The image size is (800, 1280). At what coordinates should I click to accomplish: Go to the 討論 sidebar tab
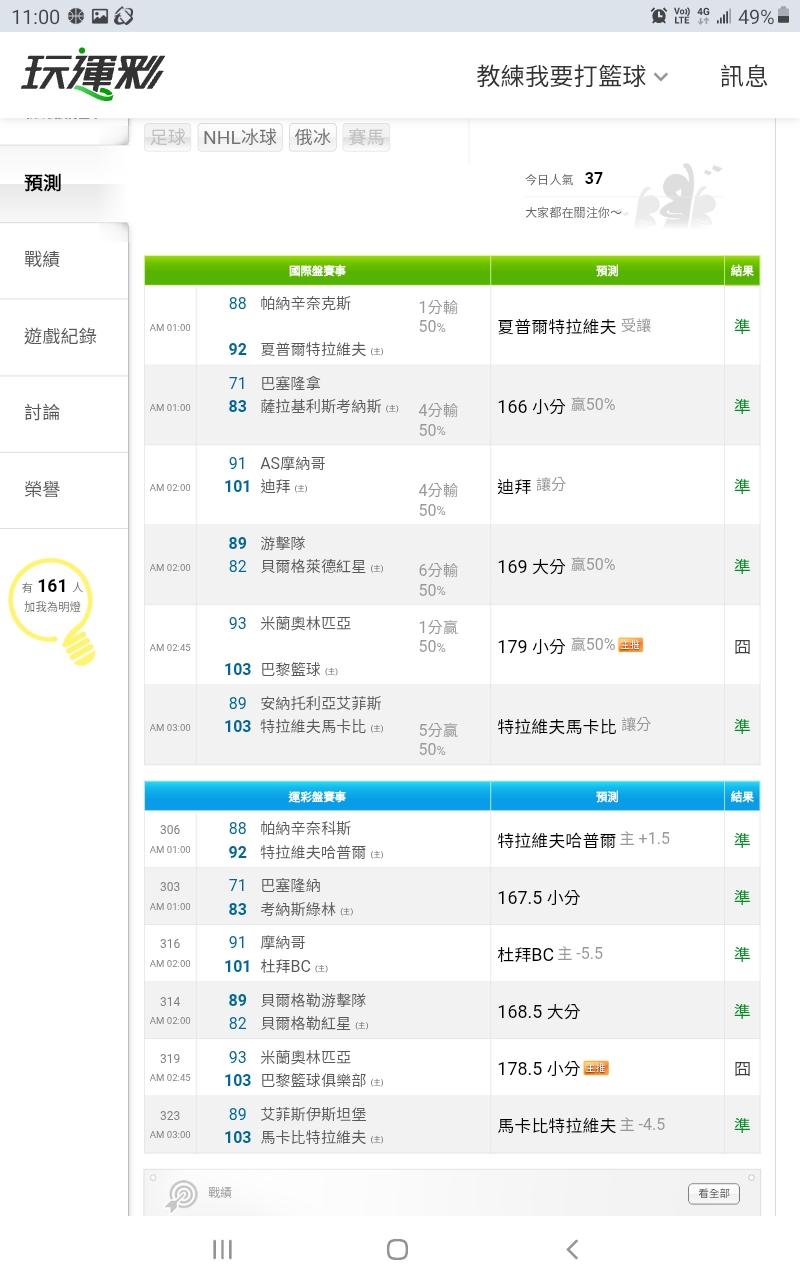[43, 413]
